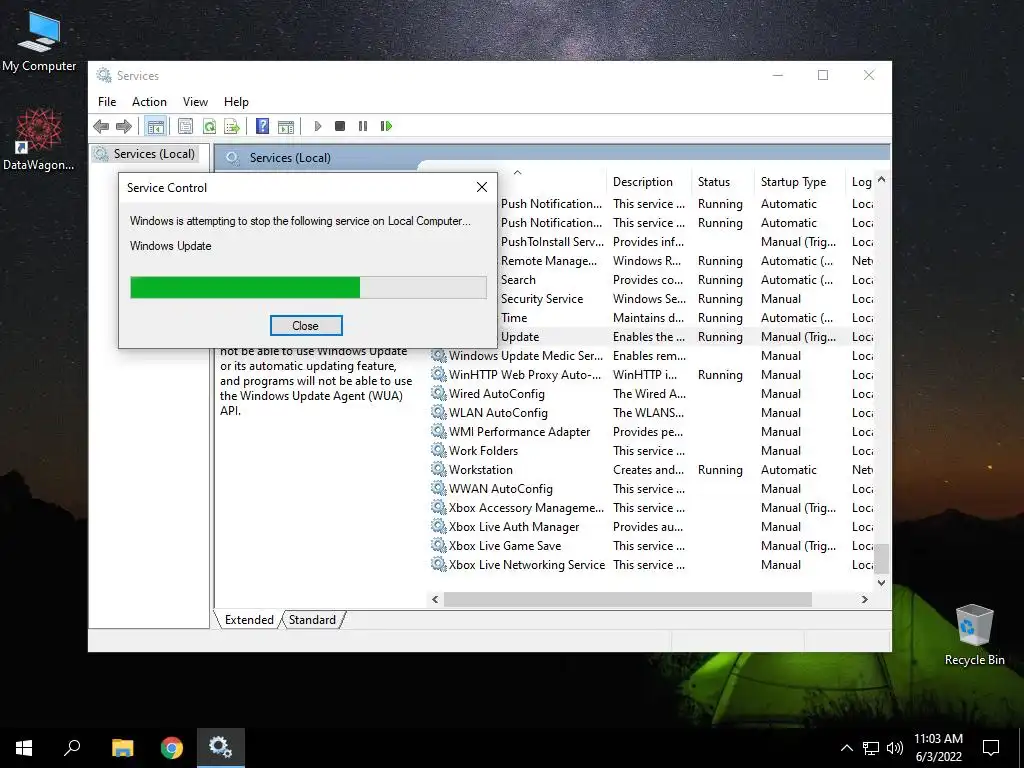Viewport: 1024px width, 768px height.
Task: Click the gear icon beside Xbox Live Networking Service
Action: pos(438,564)
